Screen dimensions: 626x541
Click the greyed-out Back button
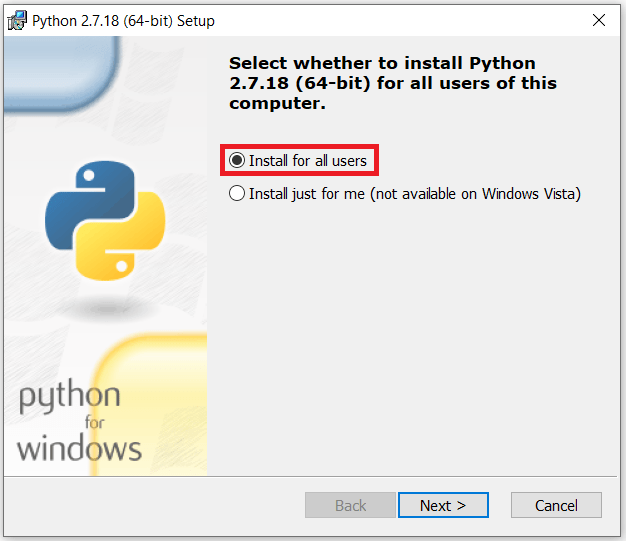350,505
